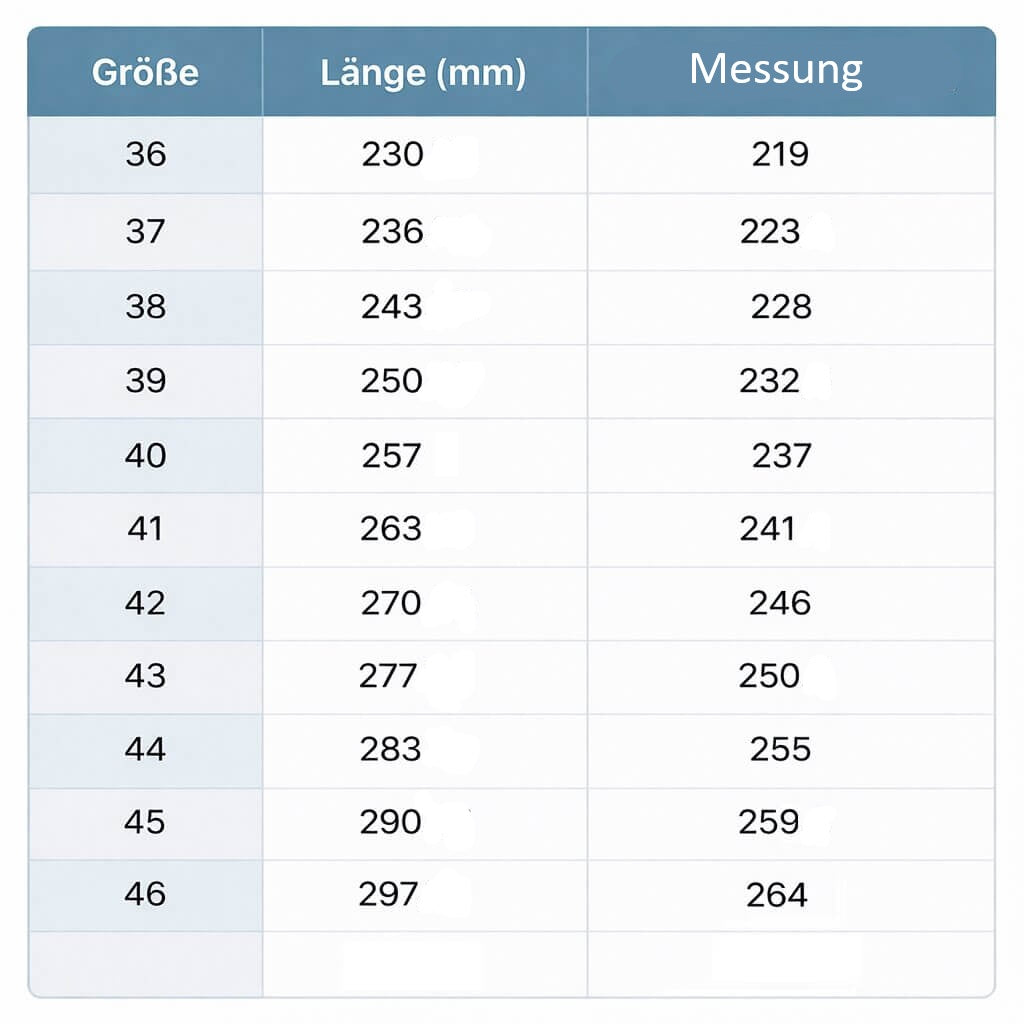
Task: Click the Messung column header
Action: (776, 69)
